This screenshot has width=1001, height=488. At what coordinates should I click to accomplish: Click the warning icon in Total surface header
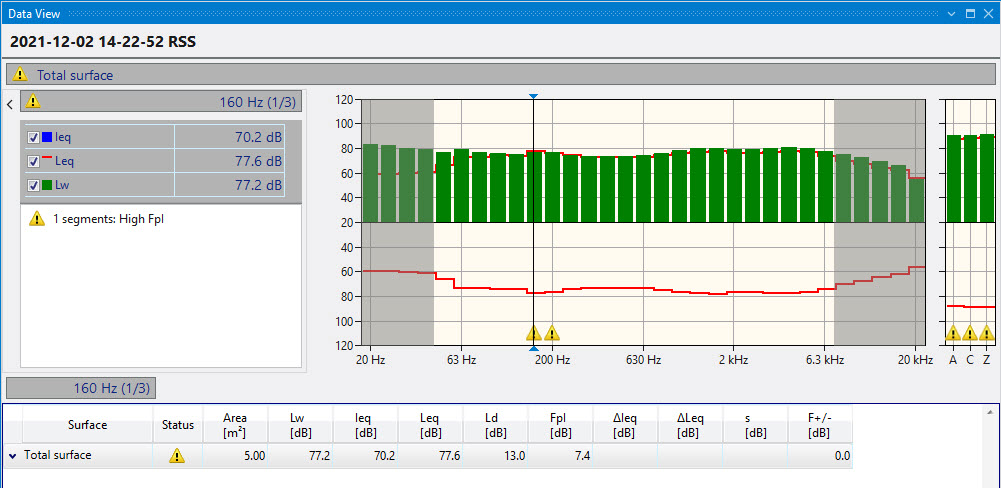point(20,75)
